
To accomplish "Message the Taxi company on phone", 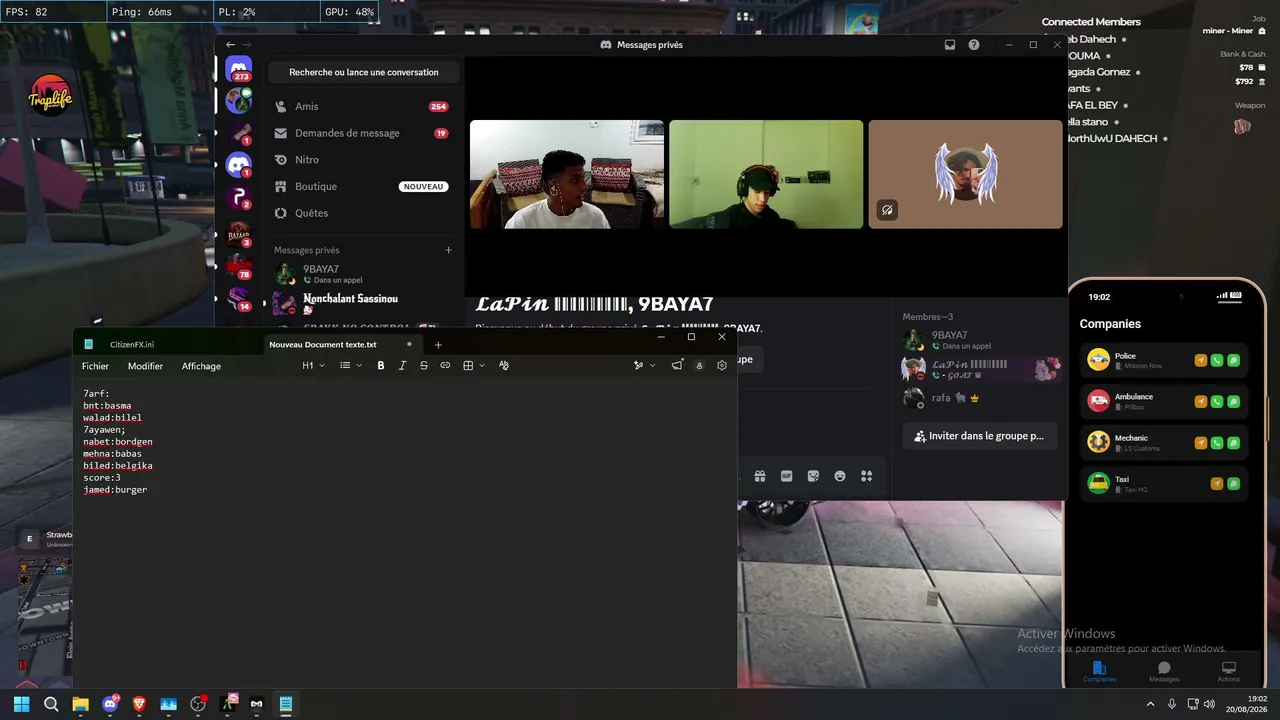I will click(1234, 484).
